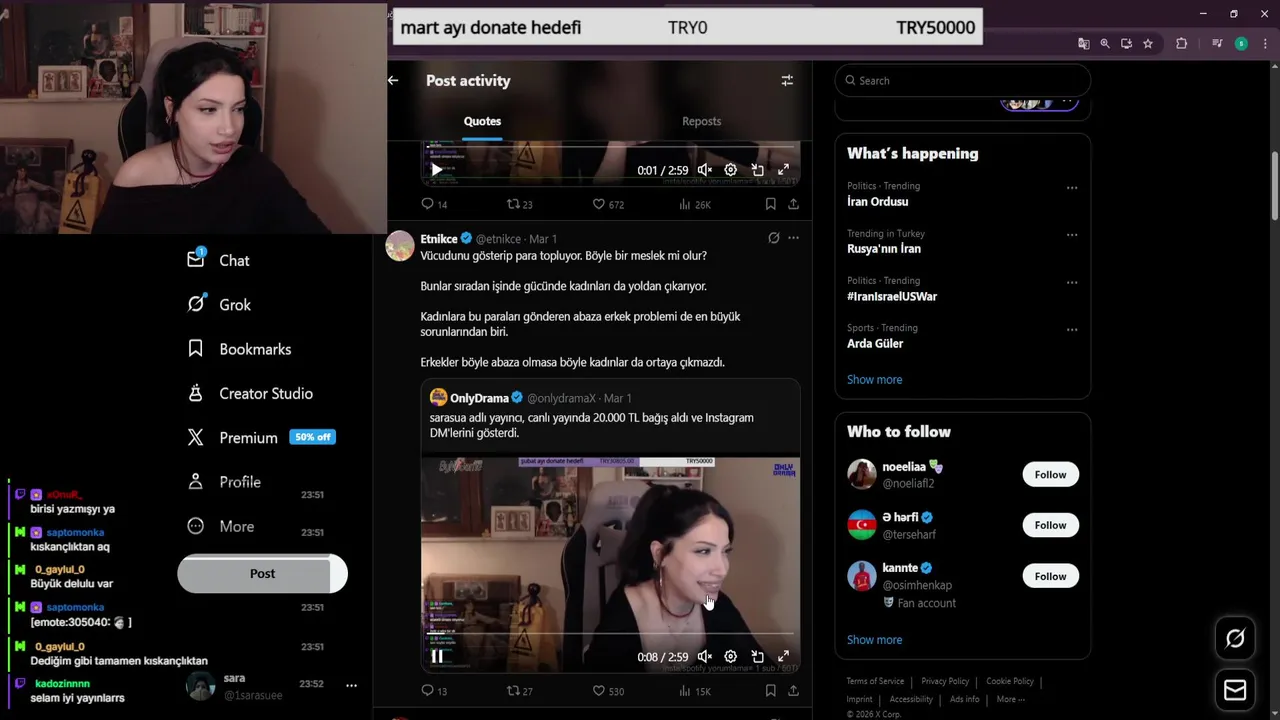Image resolution: width=1280 pixels, height=720 pixels.
Task: Switch to the Reposts tab
Action: [701, 121]
